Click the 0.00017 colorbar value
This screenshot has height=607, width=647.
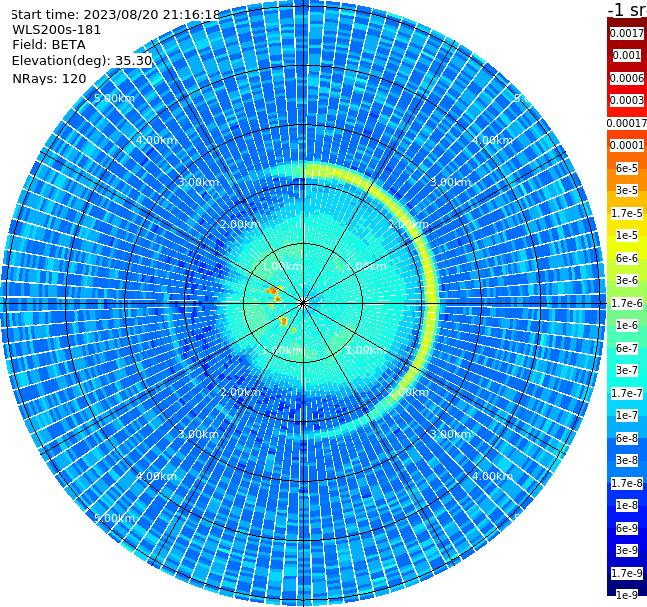(x=626, y=123)
